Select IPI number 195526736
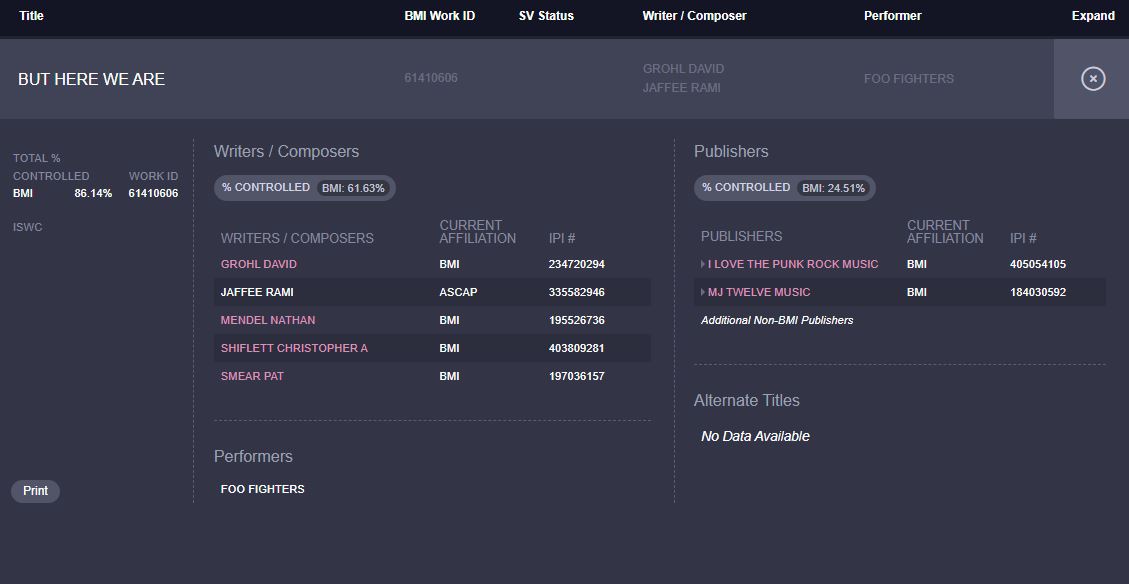The image size is (1129, 584). coord(577,320)
